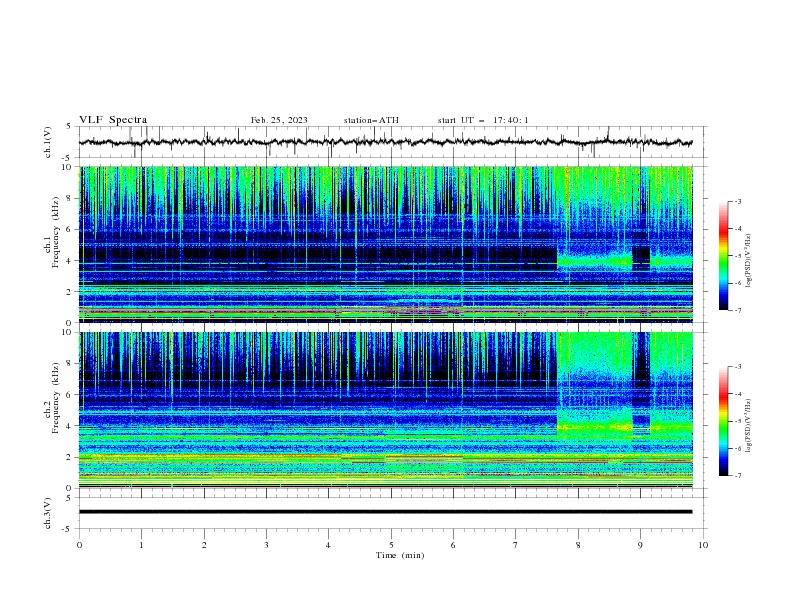
Task: Click the ch.1 voltage waveform trace
Action: coord(385,142)
